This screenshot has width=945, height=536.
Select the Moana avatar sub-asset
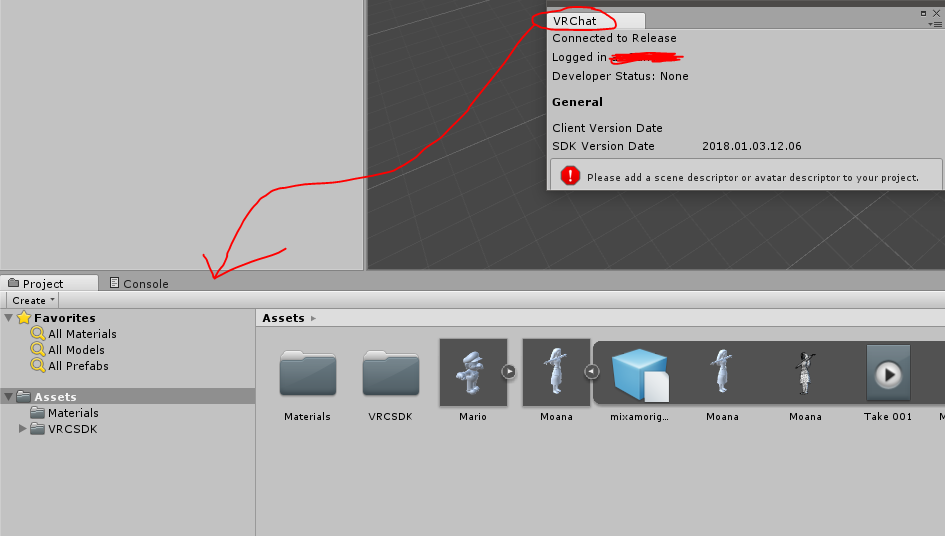pos(805,373)
